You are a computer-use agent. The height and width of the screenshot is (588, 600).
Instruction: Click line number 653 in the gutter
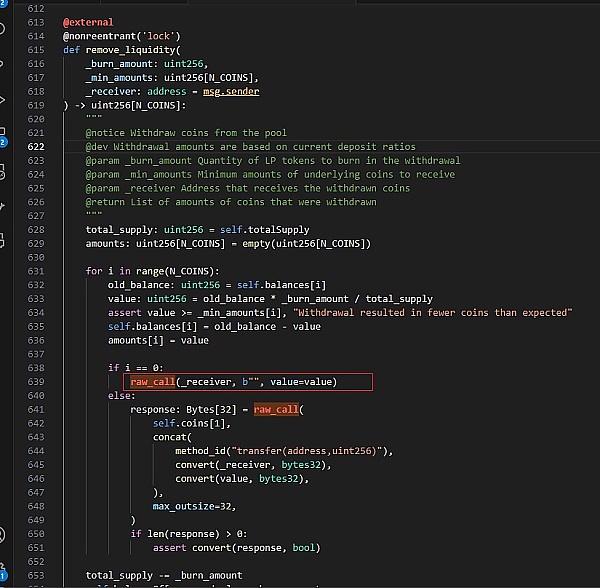click(36, 575)
